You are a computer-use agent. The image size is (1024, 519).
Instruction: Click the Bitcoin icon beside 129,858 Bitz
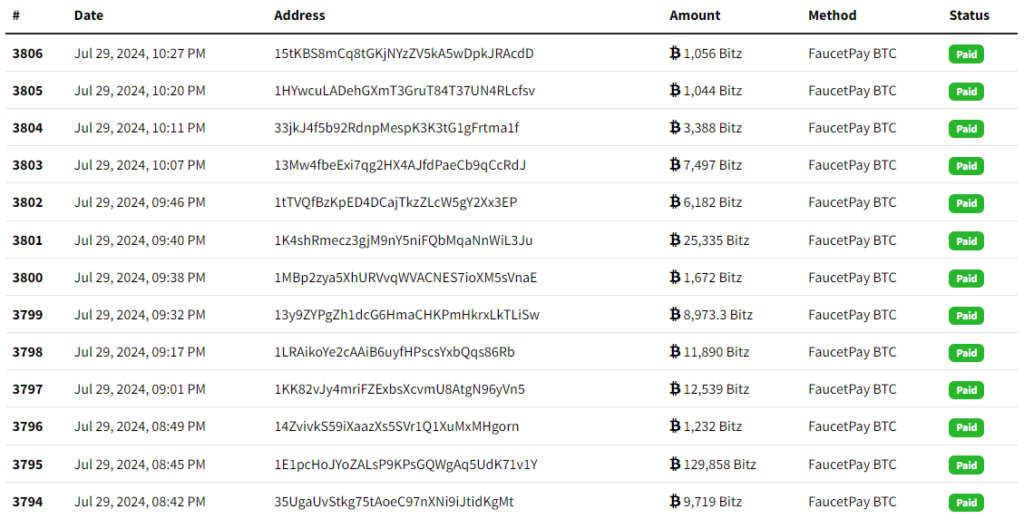click(x=675, y=464)
